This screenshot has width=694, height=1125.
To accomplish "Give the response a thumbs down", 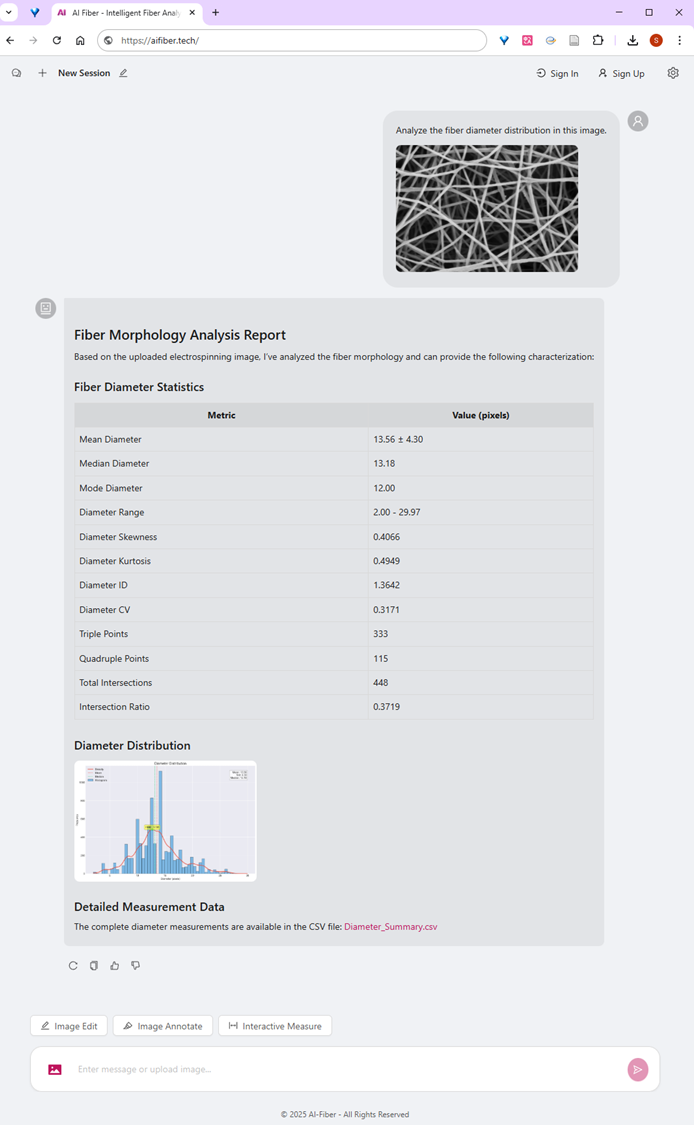I will click(136, 965).
